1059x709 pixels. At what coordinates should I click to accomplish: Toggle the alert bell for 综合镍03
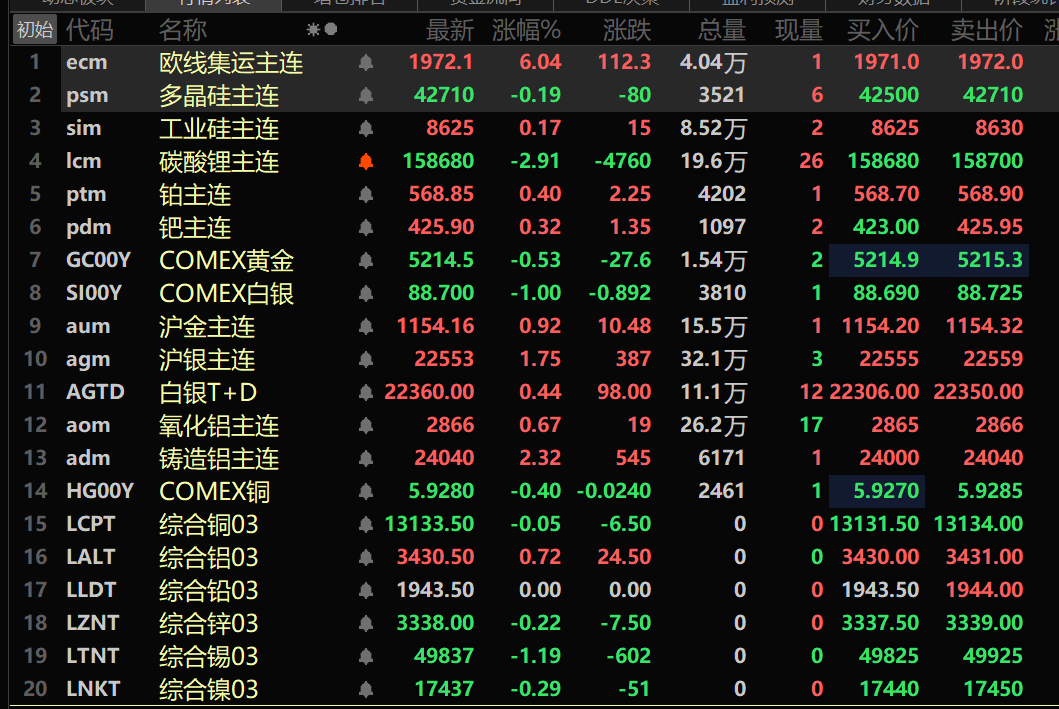366,690
